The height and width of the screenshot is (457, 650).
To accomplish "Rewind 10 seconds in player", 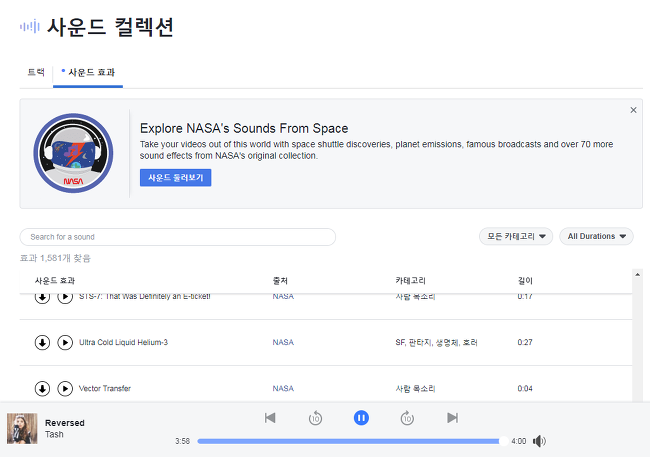I will point(315,418).
